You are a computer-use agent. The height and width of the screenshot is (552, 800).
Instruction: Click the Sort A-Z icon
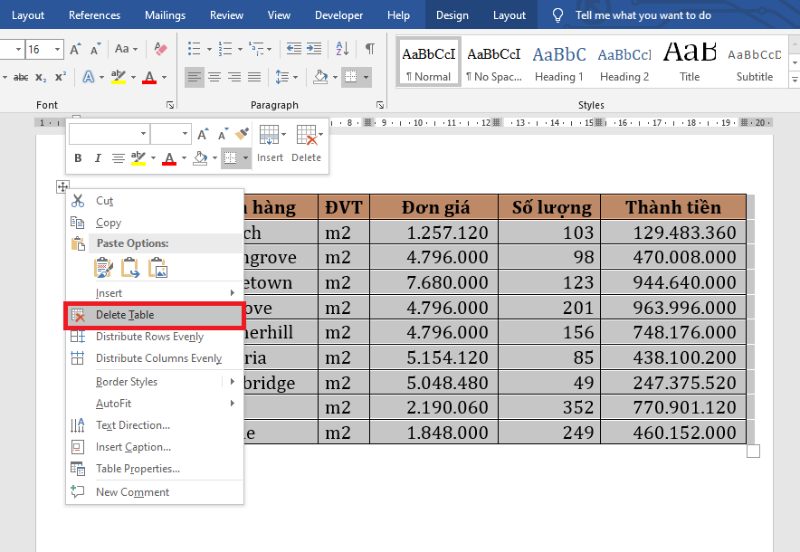tap(342, 49)
